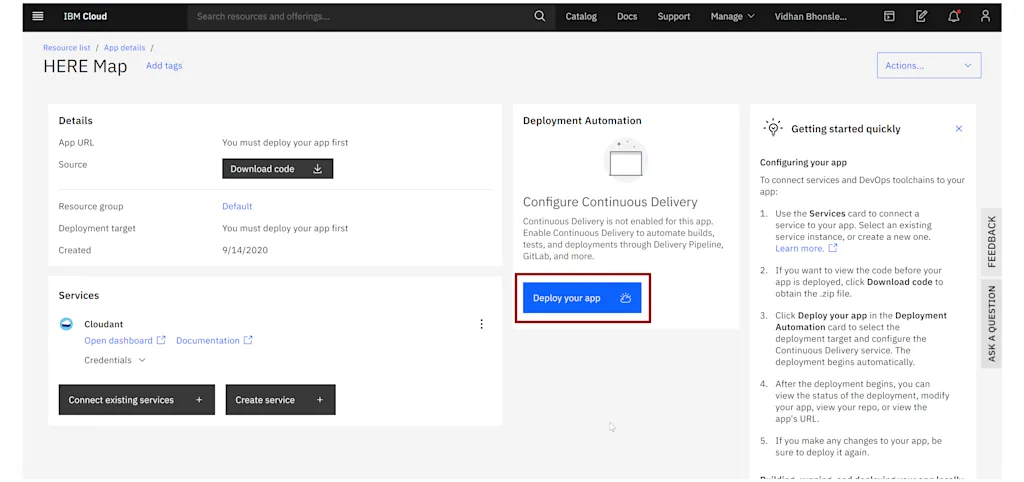Open Cloudant overflow menu (three dots)
Image resolution: width=1024 pixels, height=482 pixels.
coord(481,324)
